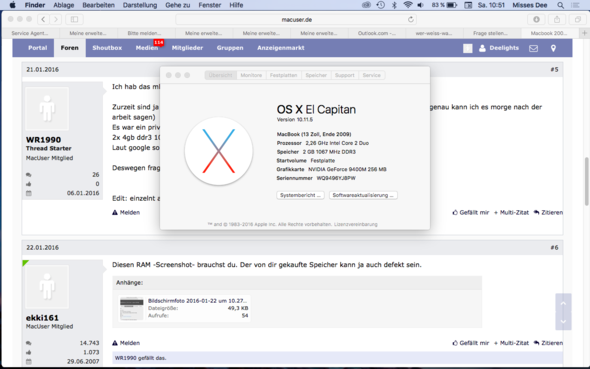Go forward with Safari forward arrow
The height and width of the screenshot is (369, 590).
point(56,19)
